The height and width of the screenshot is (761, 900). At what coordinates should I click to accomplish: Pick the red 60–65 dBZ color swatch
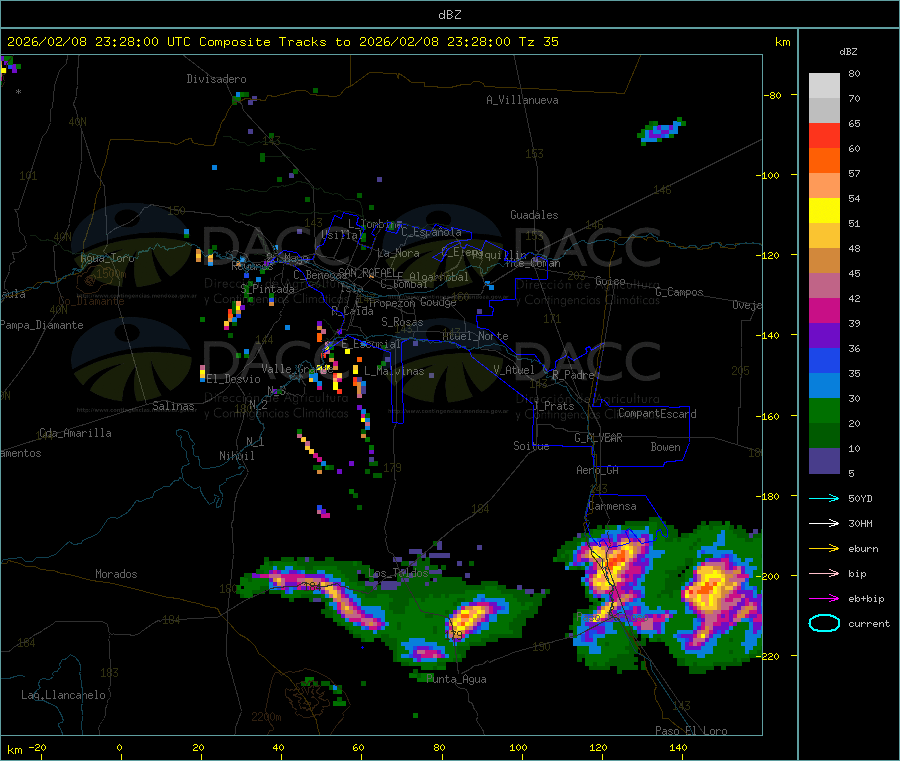[824, 135]
